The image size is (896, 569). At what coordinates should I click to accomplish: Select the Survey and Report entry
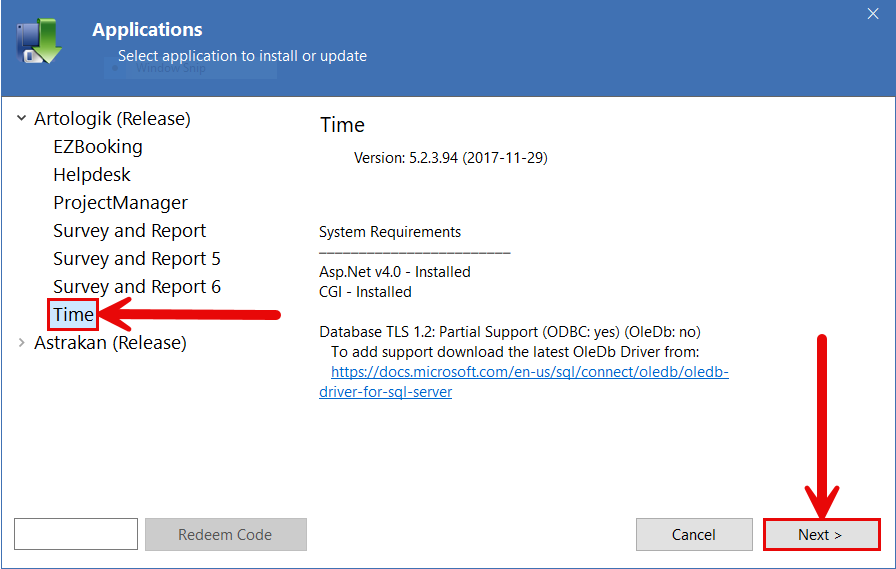[129, 231]
